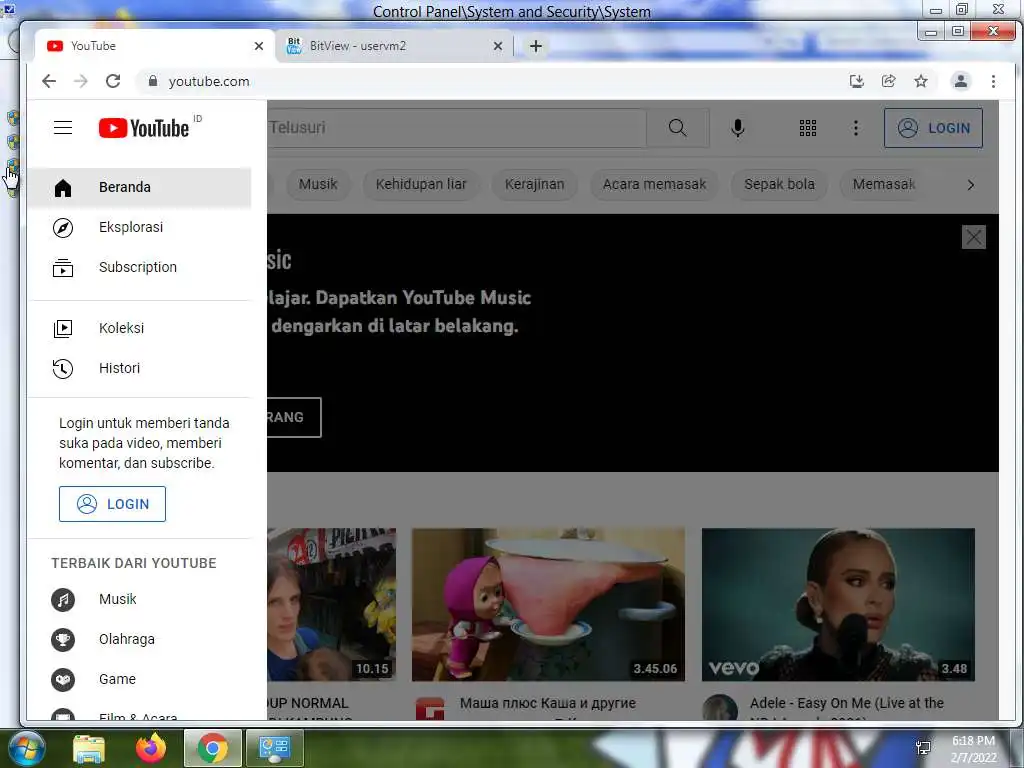Image resolution: width=1024 pixels, height=768 pixels.
Task: Go back in Chrome
Action: [49, 81]
